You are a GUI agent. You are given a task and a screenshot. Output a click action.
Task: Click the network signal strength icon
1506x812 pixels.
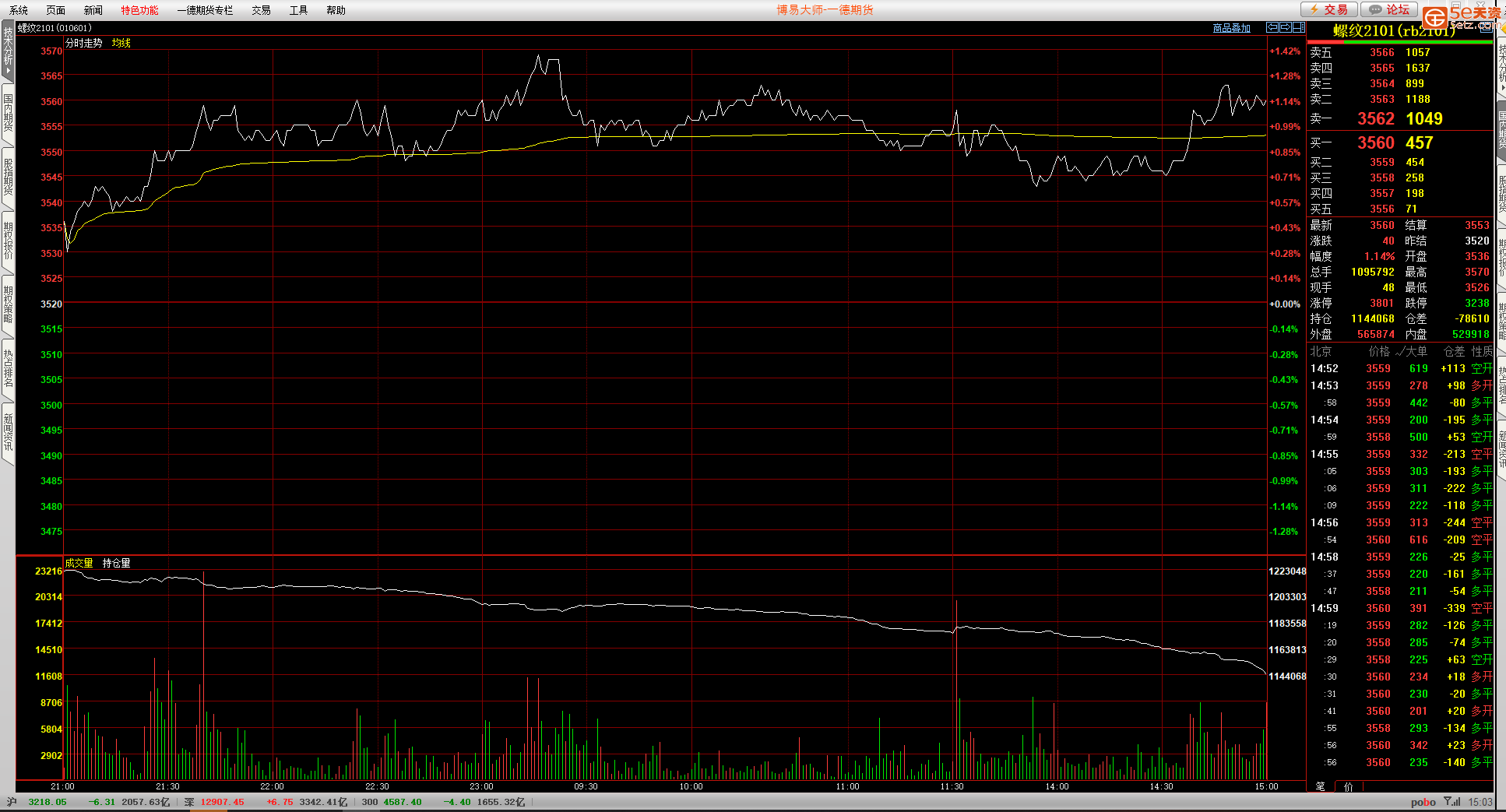coord(1451,802)
